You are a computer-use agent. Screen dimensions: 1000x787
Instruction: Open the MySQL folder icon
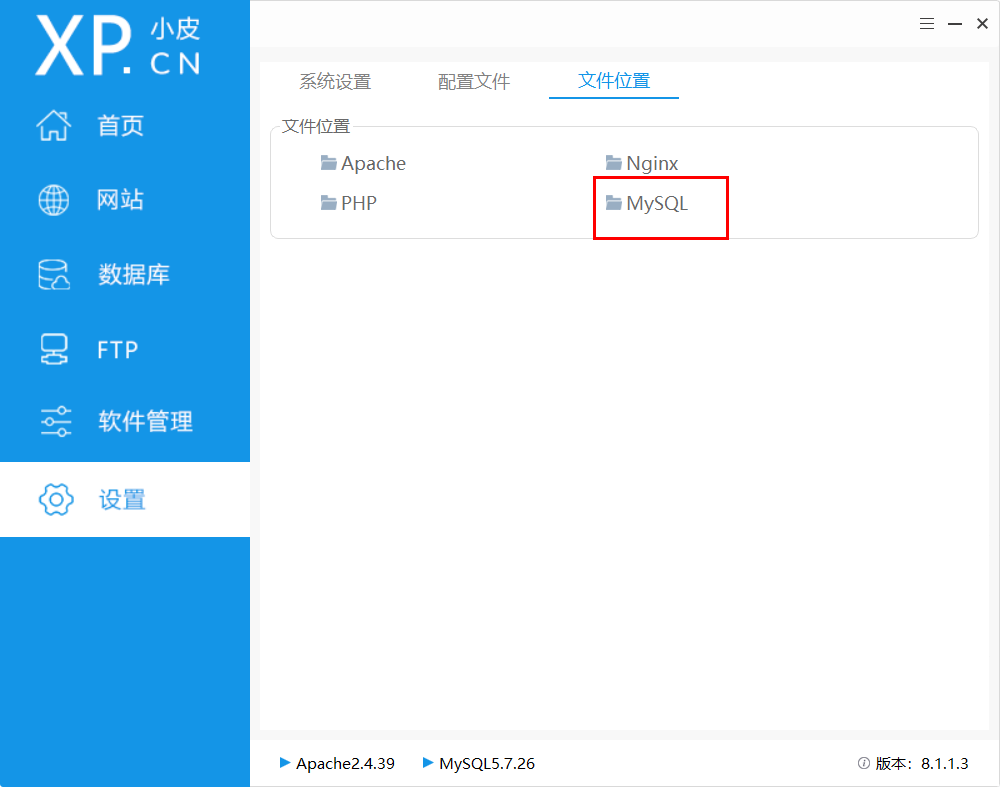[614, 203]
